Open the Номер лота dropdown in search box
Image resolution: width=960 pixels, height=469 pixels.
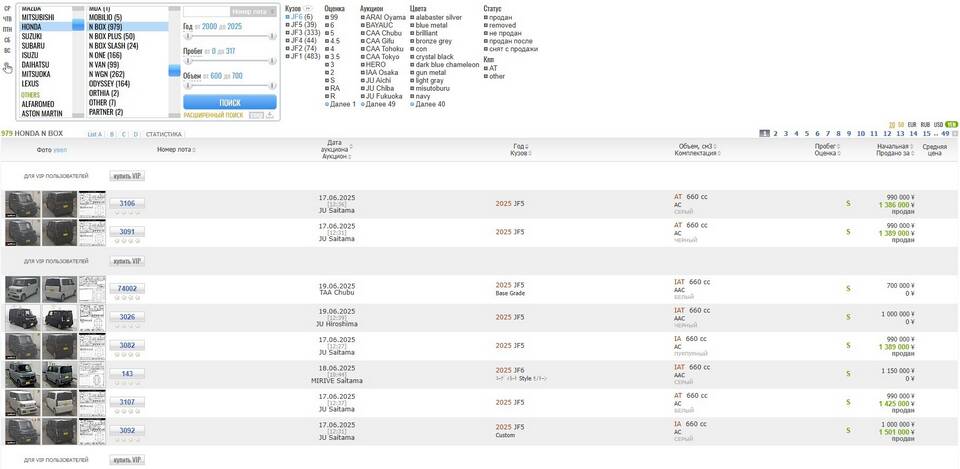click(253, 12)
